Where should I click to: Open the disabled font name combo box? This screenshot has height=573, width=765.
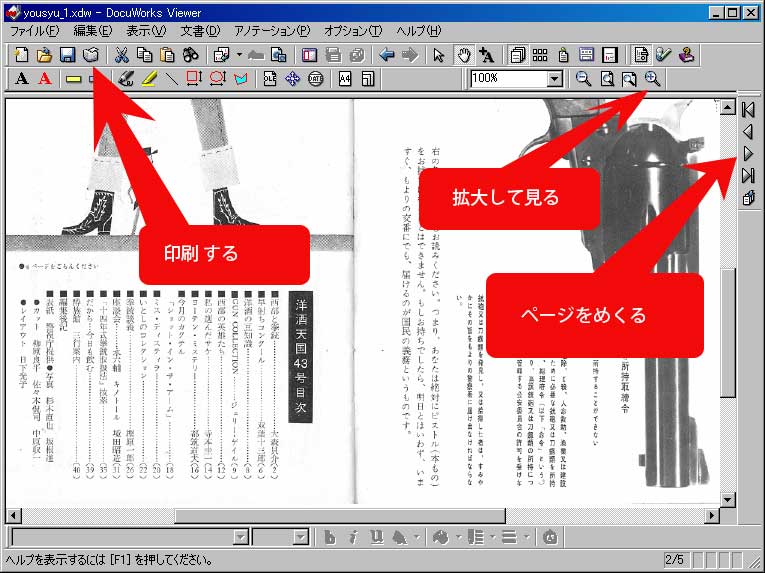point(240,537)
